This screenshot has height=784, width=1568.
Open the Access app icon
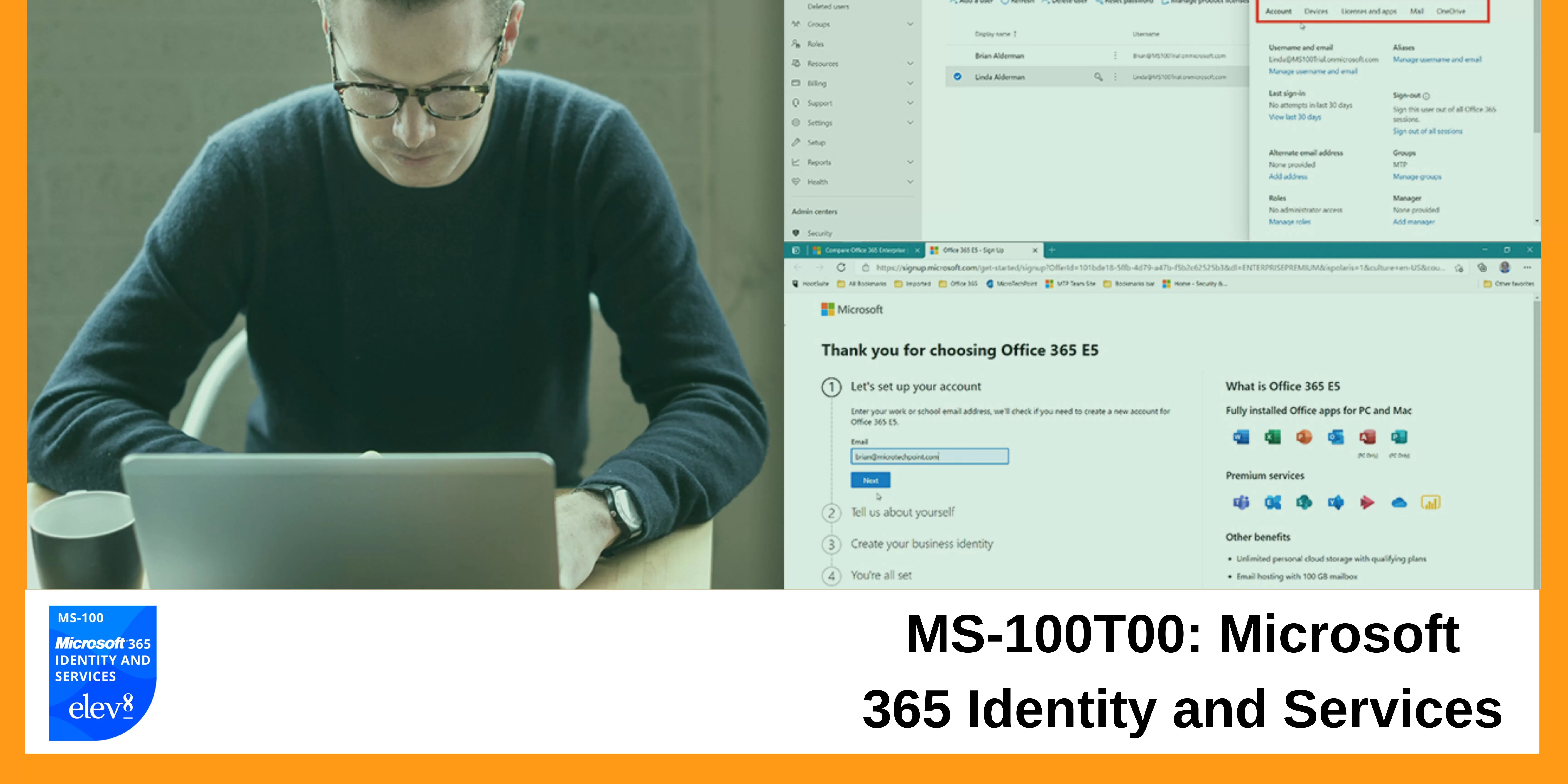pyautogui.click(x=1367, y=437)
